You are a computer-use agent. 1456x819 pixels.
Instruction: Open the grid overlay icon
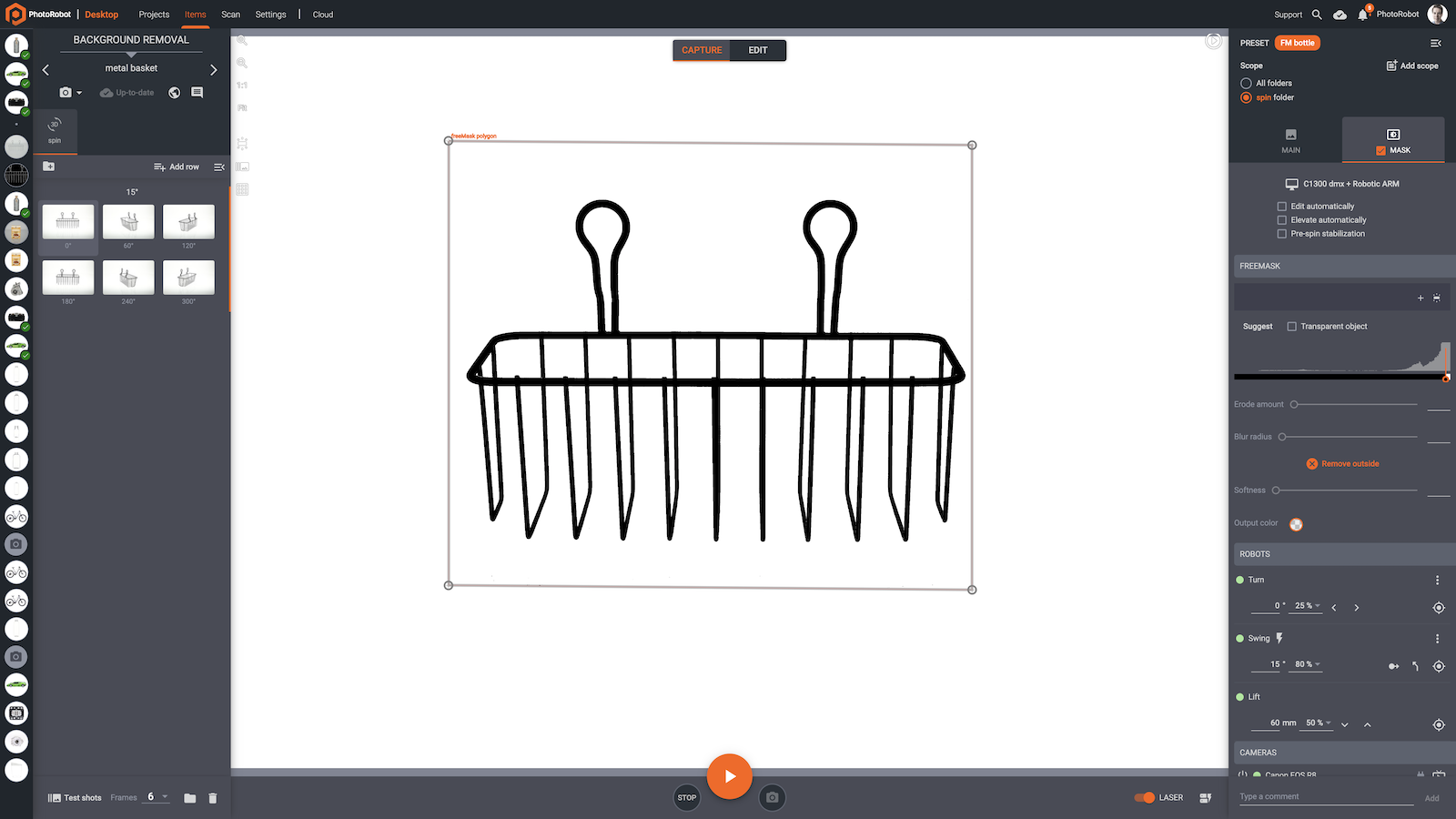point(242,188)
